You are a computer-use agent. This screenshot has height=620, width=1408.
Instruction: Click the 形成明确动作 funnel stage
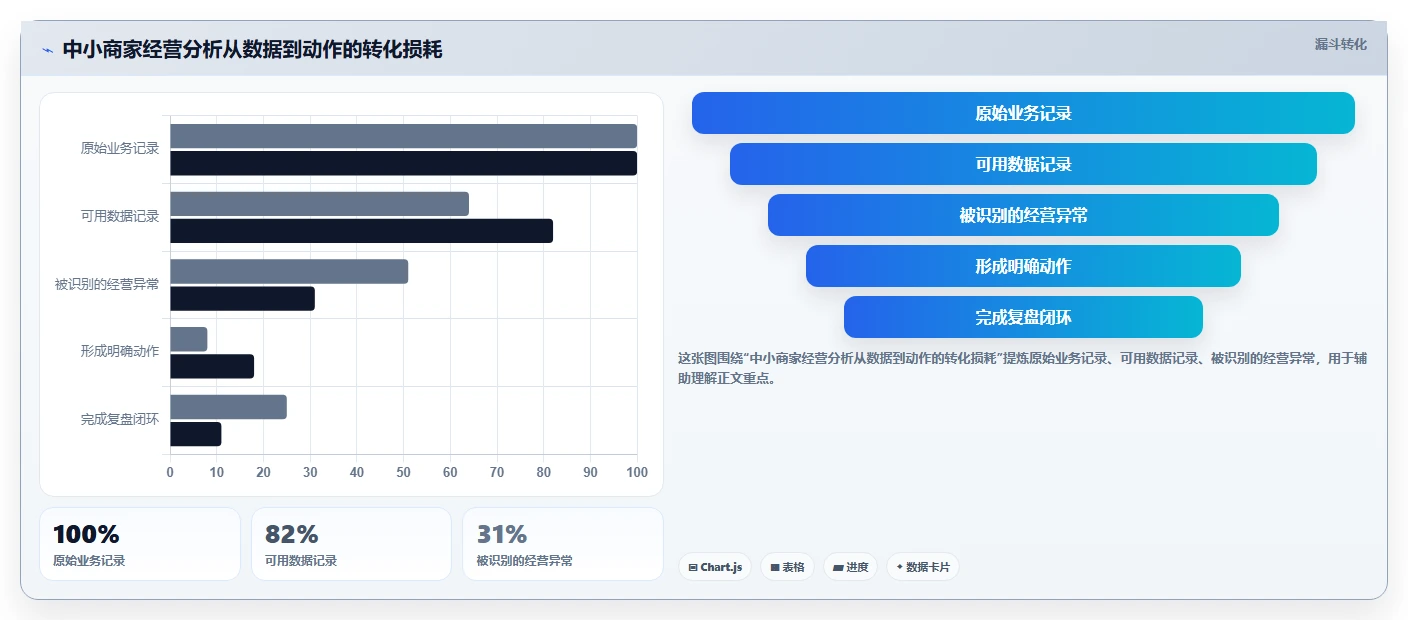[1023, 266]
